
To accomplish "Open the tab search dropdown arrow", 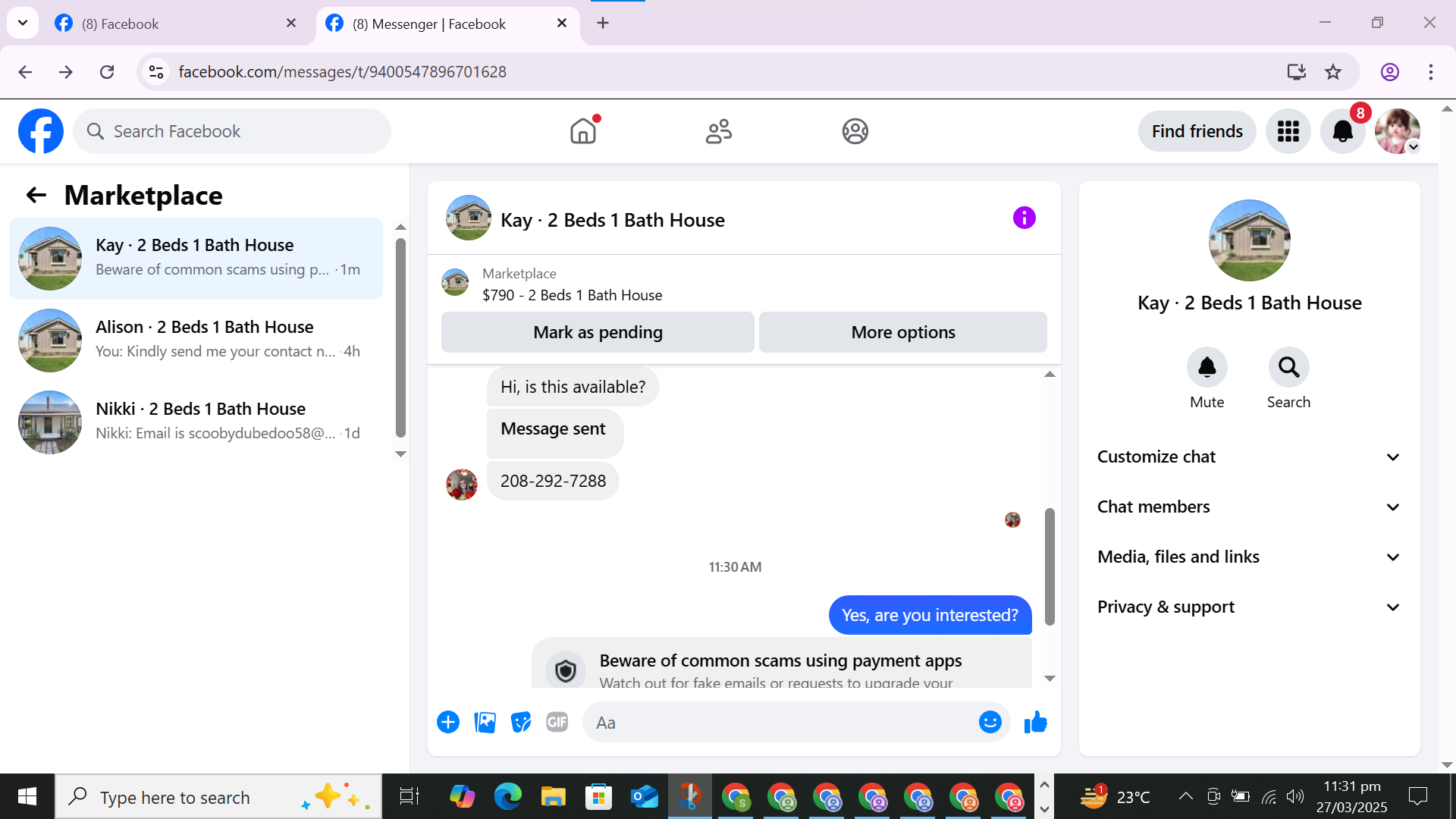I will pyautogui.click(x=23, y=23).
